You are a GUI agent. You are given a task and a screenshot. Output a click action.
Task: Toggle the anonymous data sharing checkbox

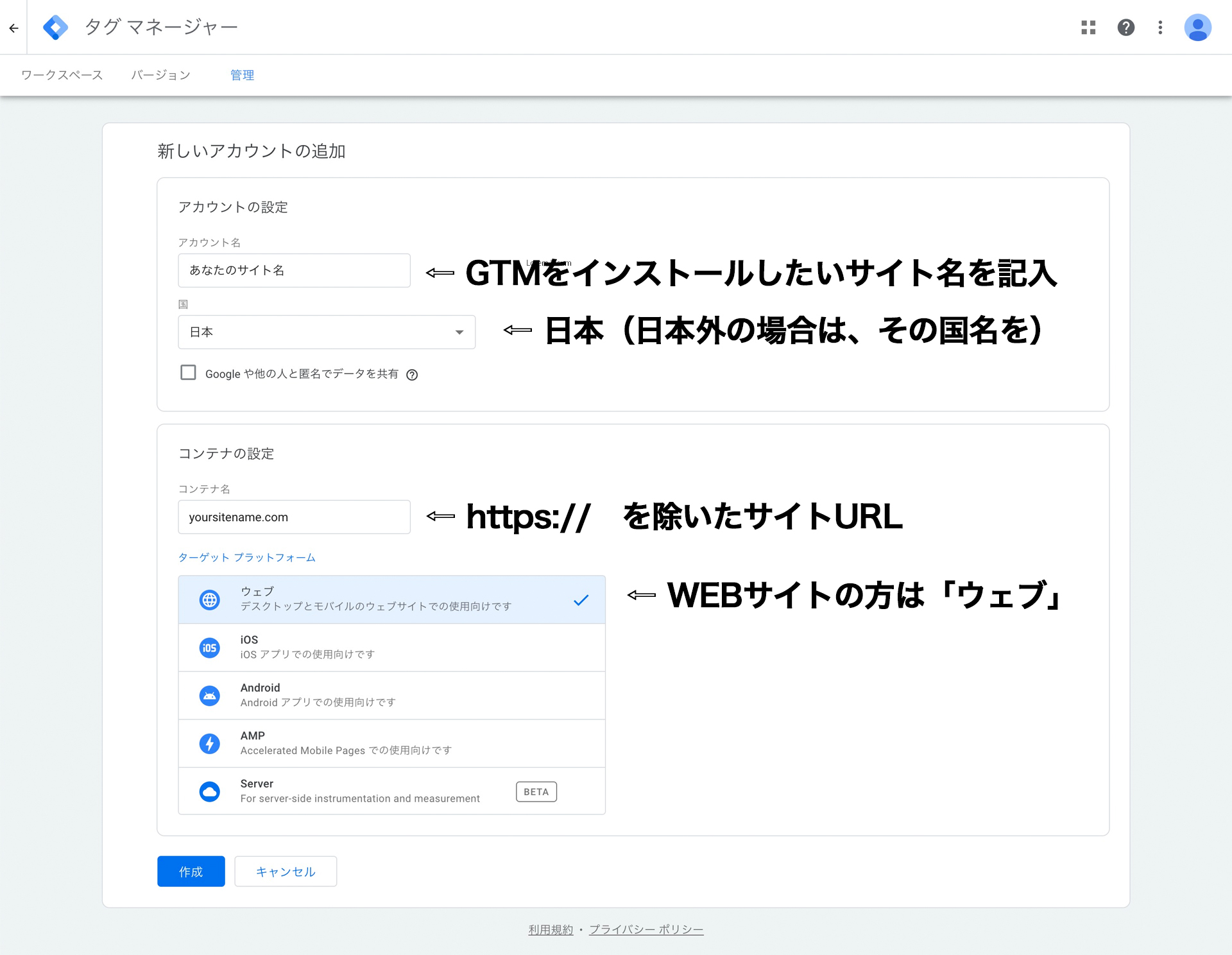tap(188, 373)
